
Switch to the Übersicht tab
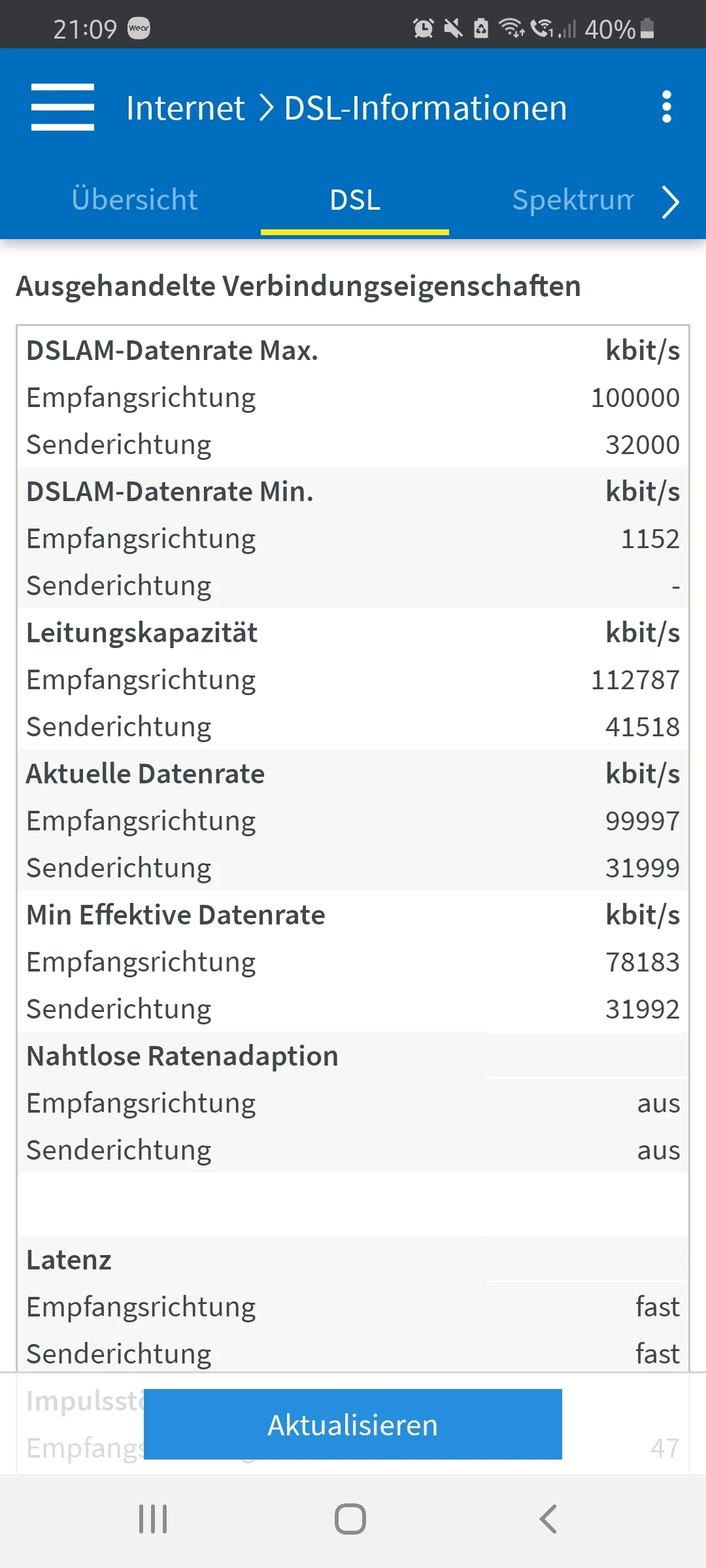(135, 200)
